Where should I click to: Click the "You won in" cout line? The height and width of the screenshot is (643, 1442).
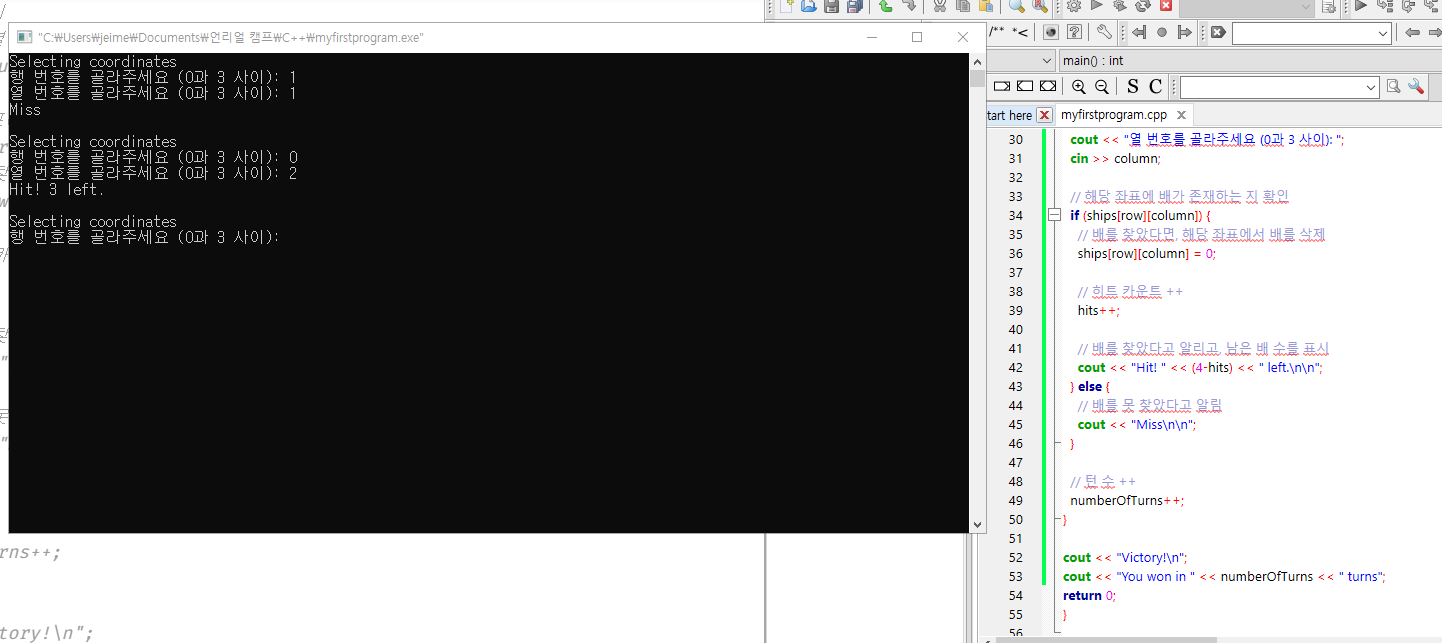[x=1224, y=576]
